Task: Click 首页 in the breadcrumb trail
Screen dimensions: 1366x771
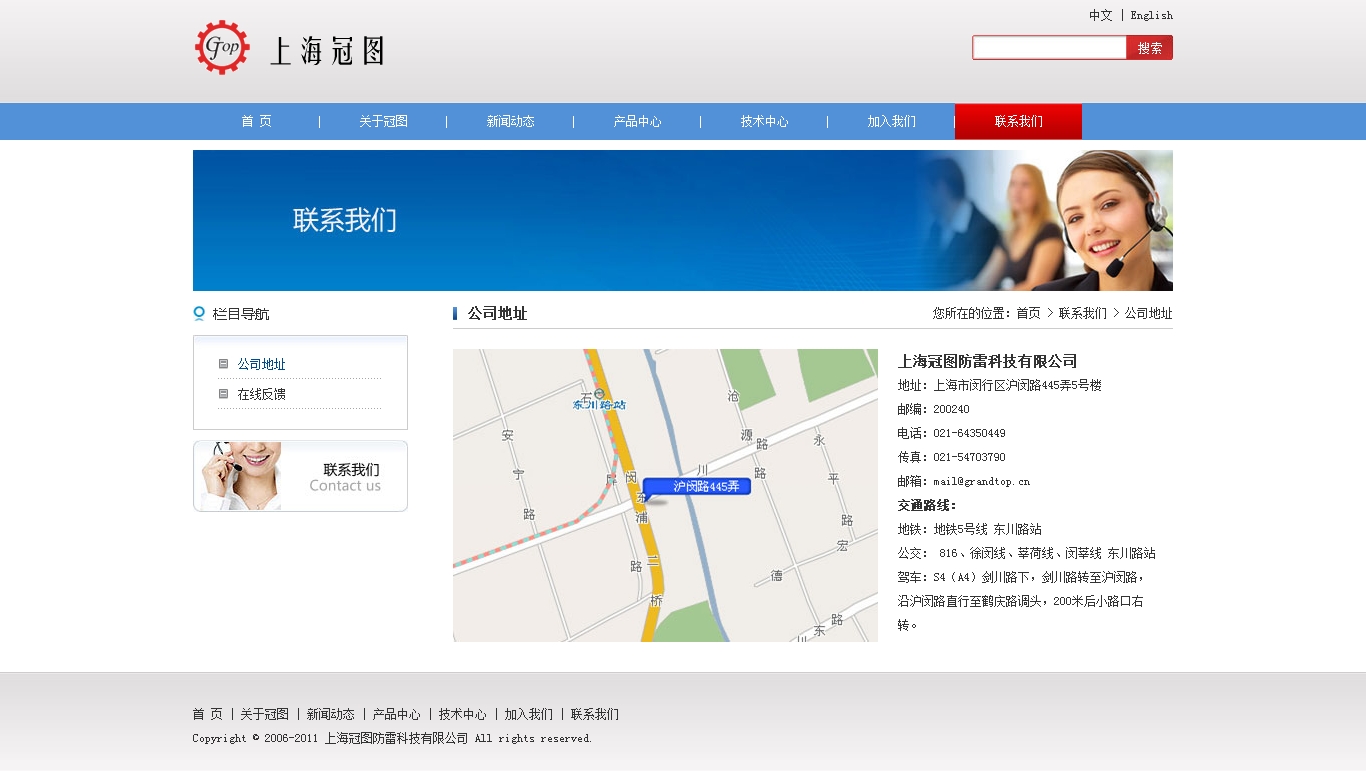Action: [1028, 313]
